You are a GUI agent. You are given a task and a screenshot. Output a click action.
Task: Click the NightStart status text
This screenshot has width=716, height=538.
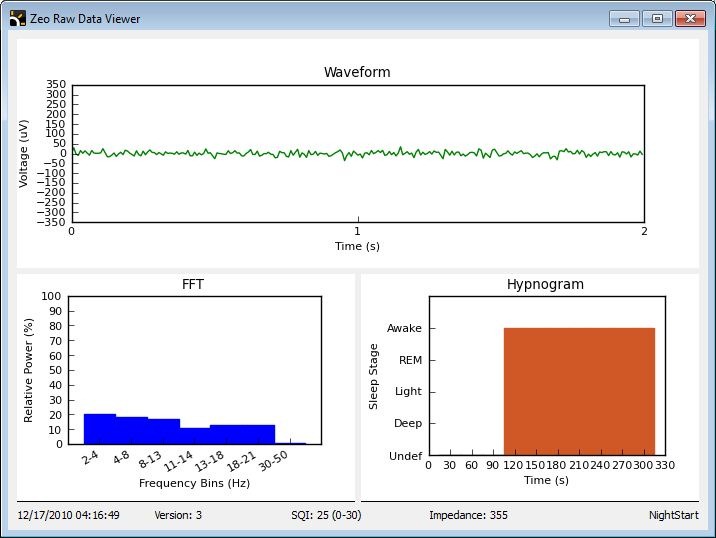coord(674,515)
